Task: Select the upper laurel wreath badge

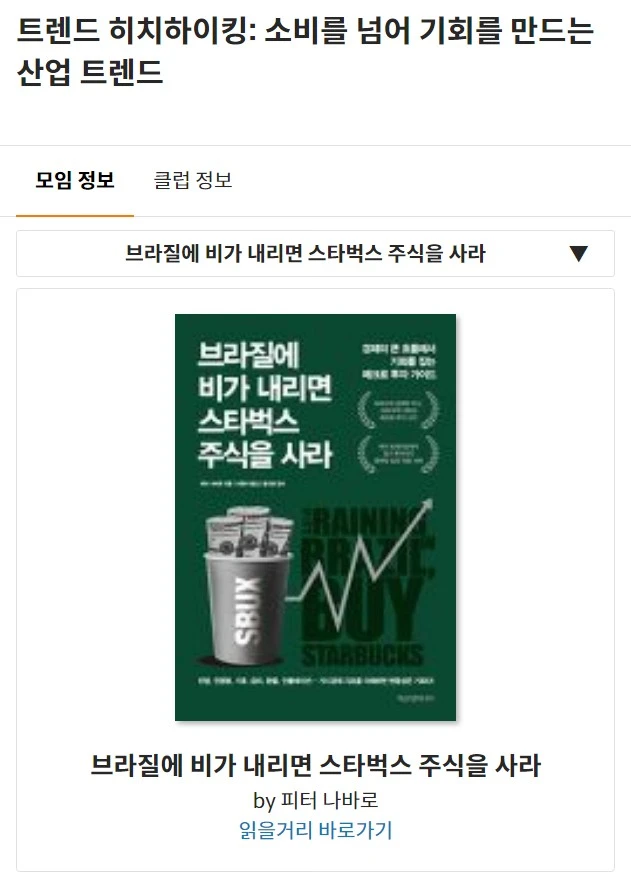Action: (398, 410)
